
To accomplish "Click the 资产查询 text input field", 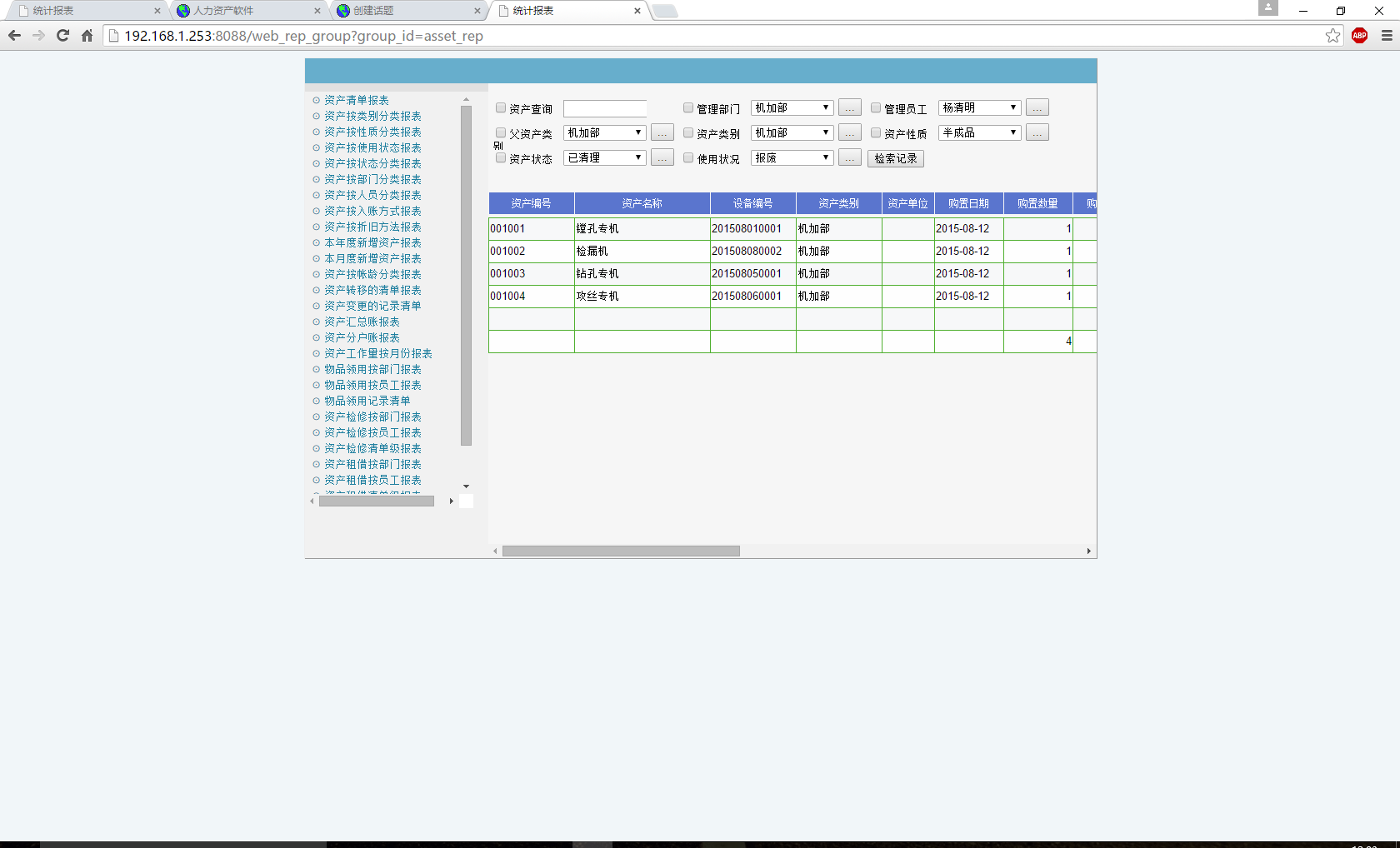I will tap(604, 109).
